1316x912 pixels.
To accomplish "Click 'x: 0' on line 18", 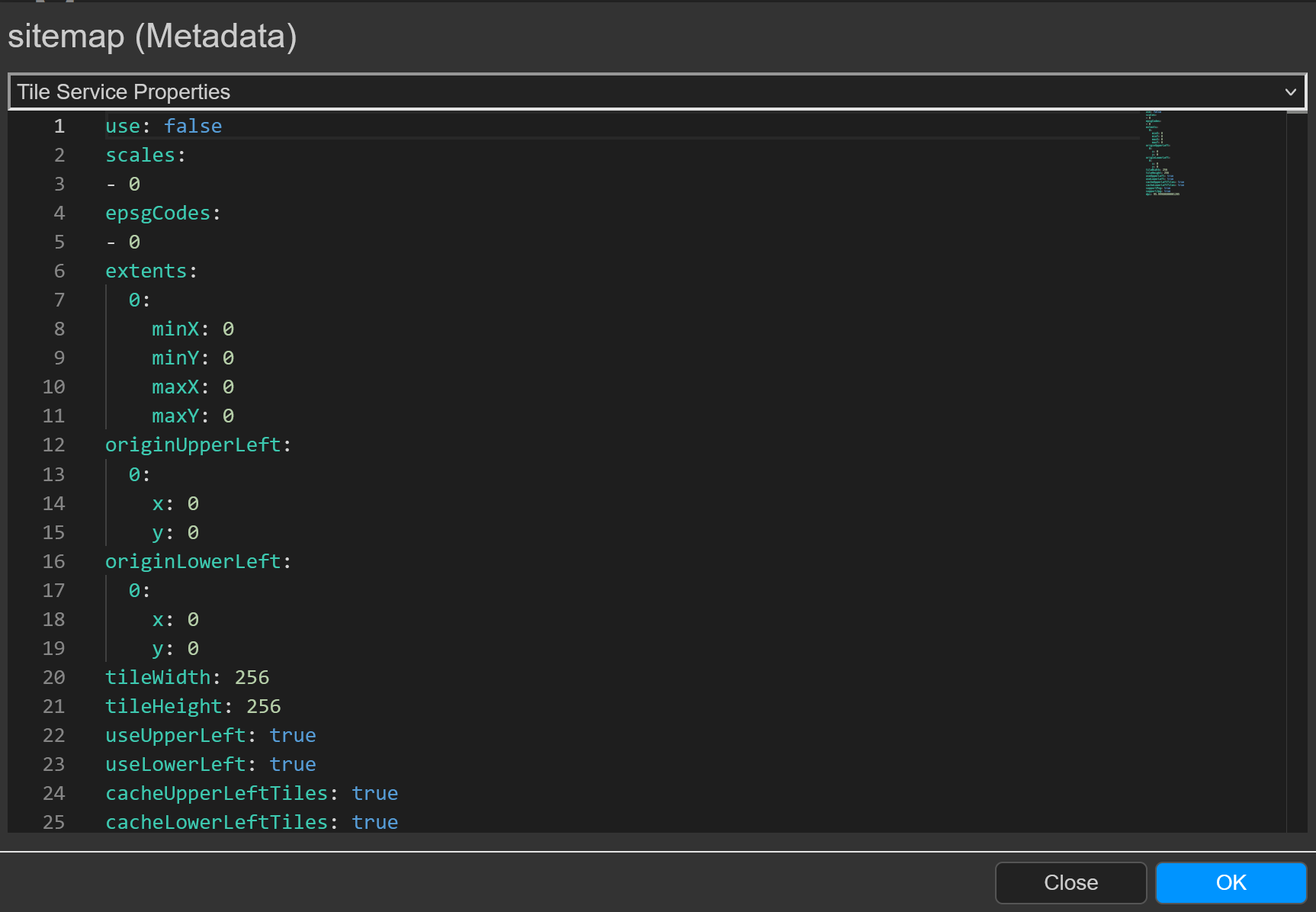I will (175, 619).
